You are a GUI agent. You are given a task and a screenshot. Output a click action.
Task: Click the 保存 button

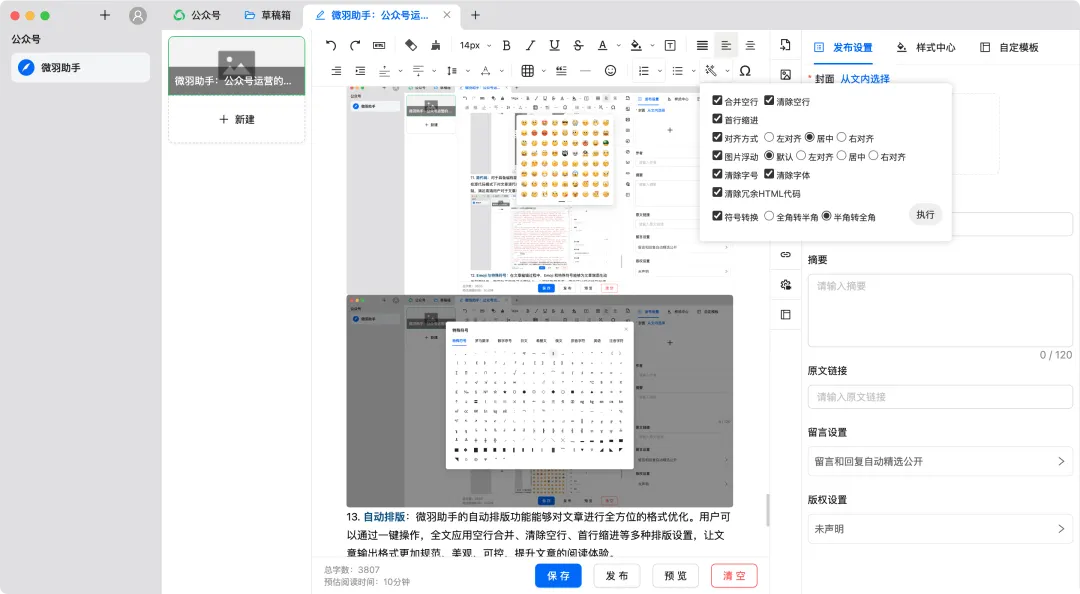(559, 576)
